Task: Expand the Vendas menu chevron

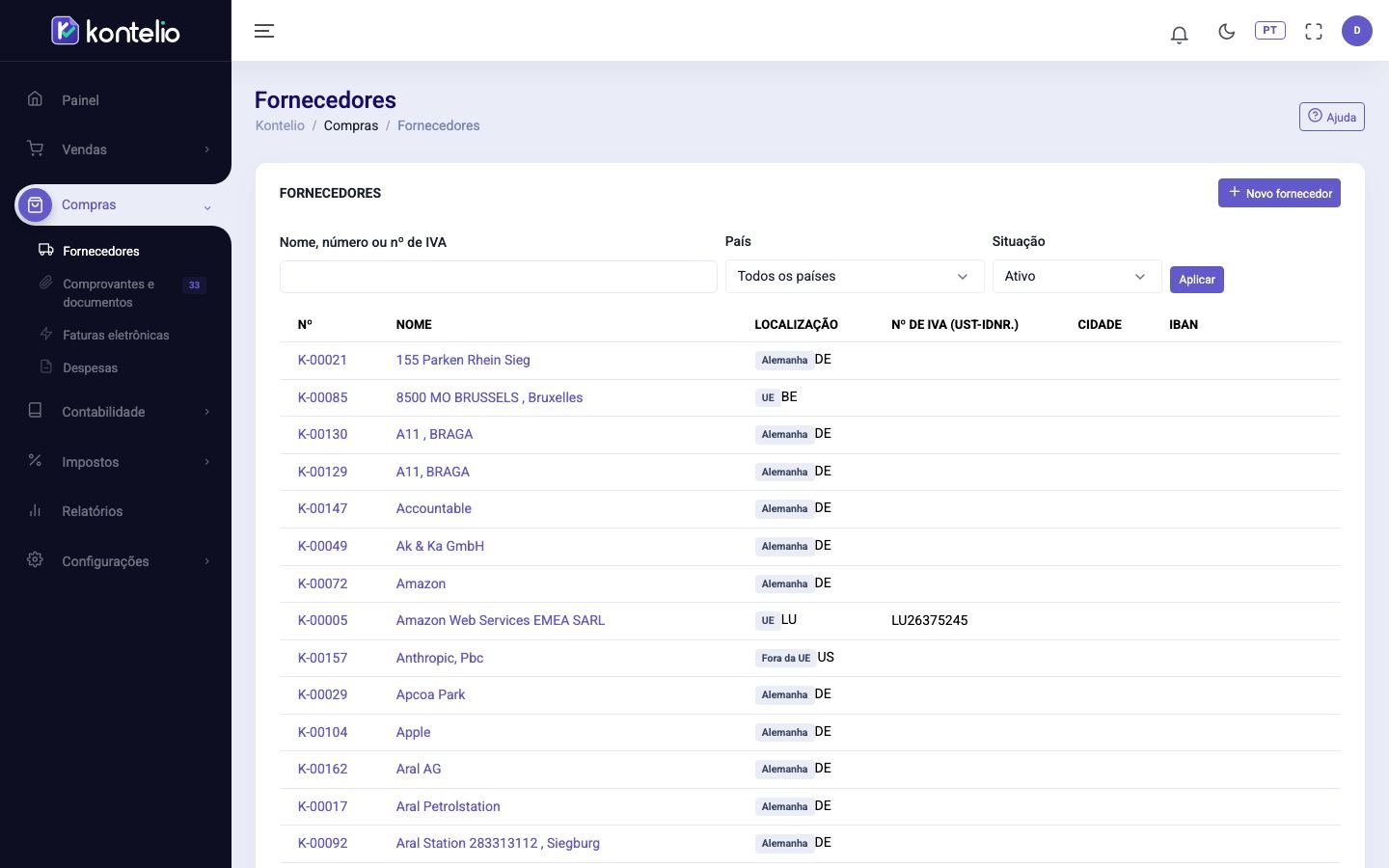Action: (x=206, y=149)
